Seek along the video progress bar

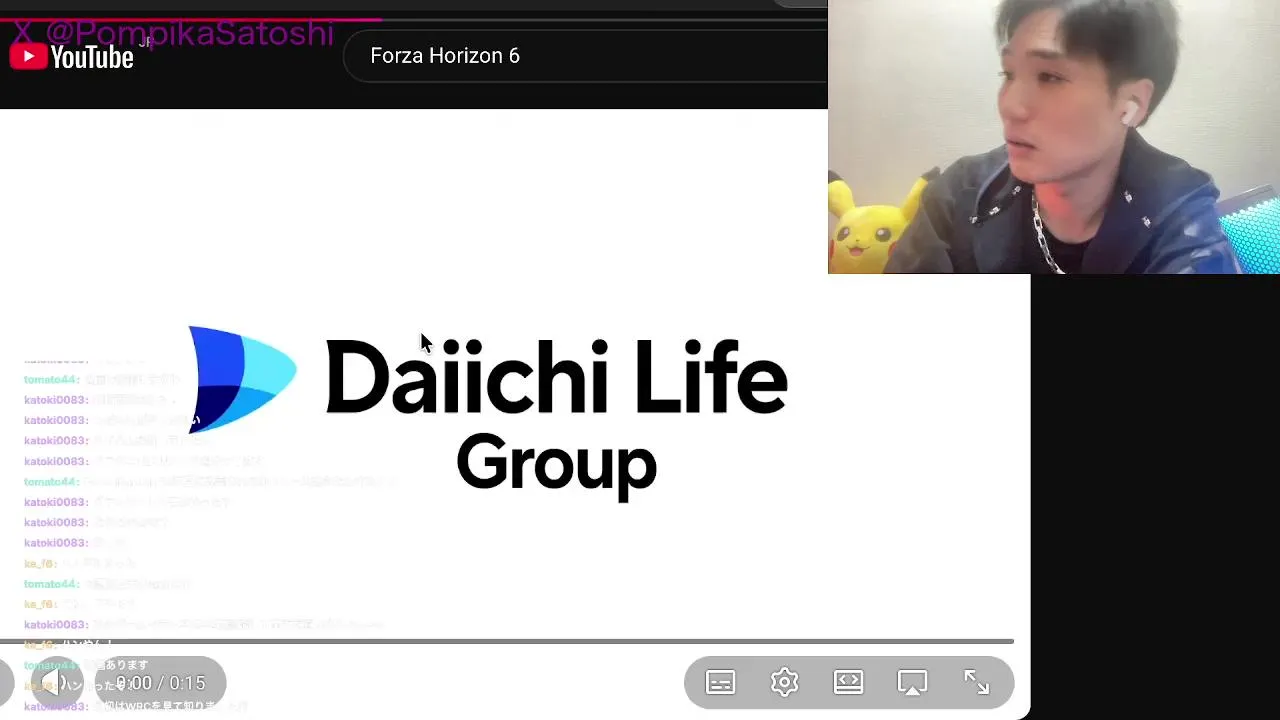tap(507, 641)
